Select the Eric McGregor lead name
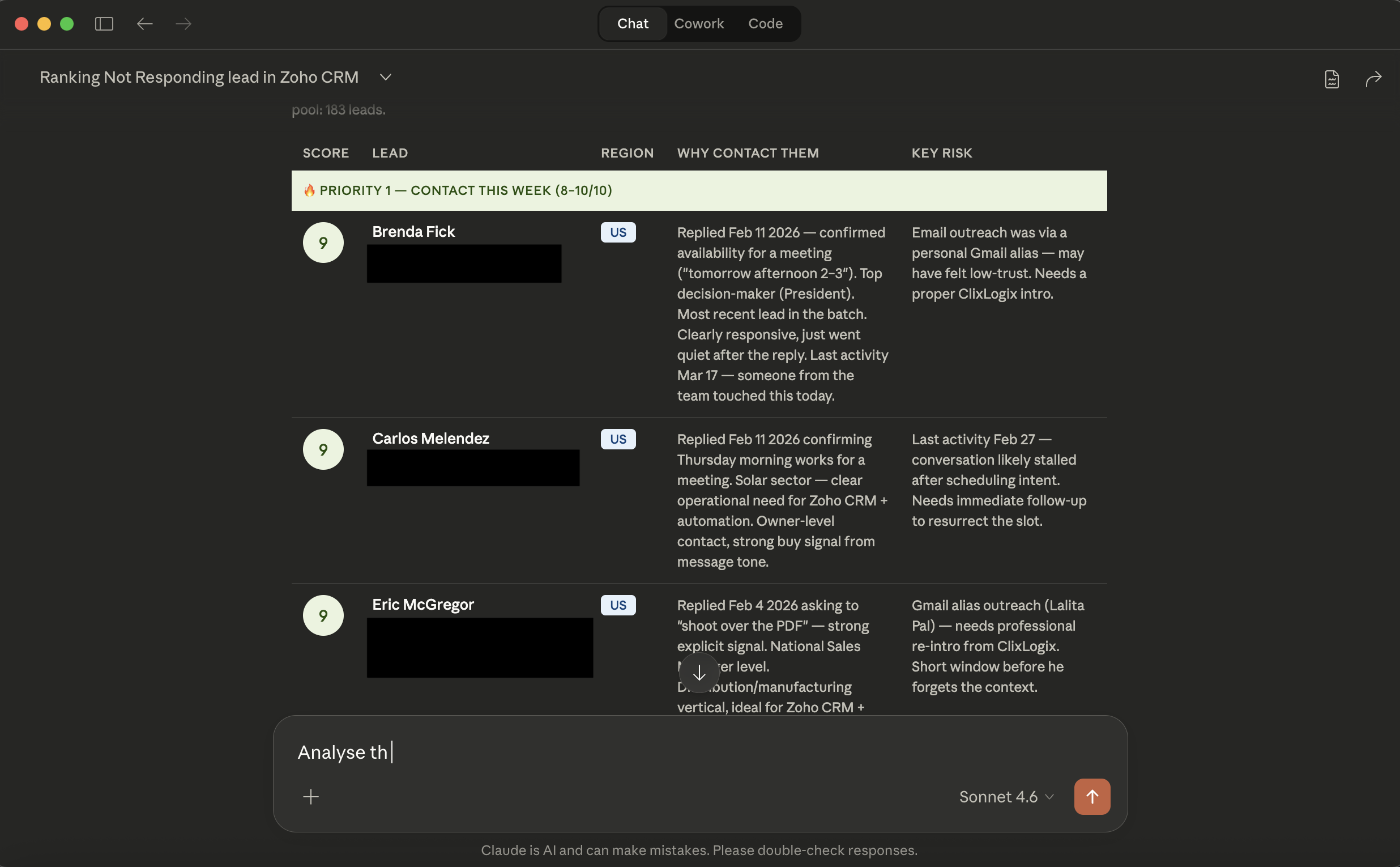The width and height of the screenshot is (1400, 867). (422, 604)
